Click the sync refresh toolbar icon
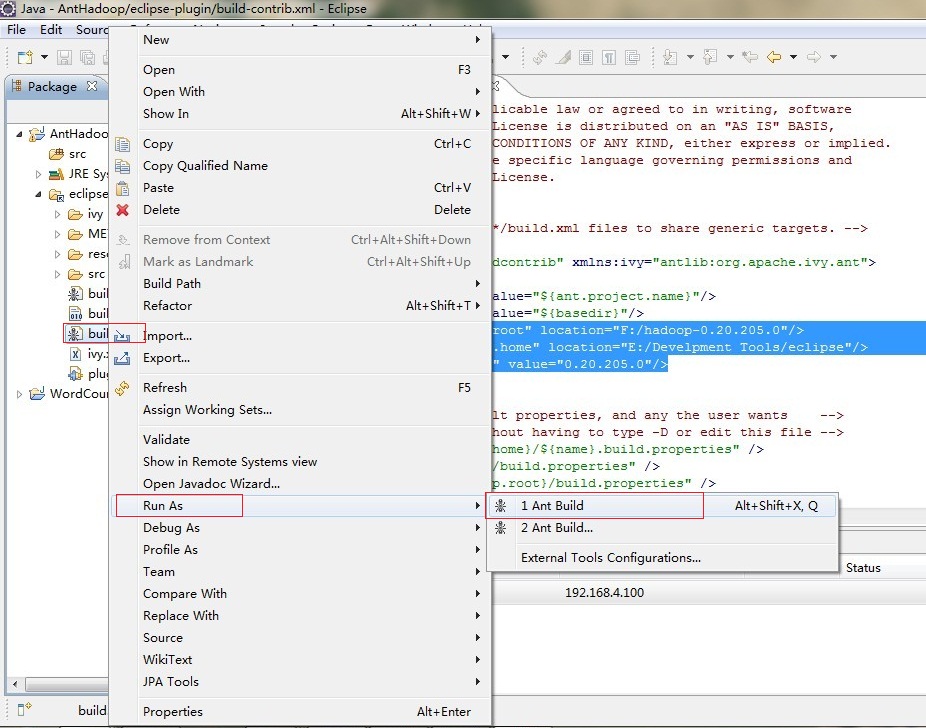Image resolution: width=926 pixels, height=728 pixels. (x=539, y=57)
